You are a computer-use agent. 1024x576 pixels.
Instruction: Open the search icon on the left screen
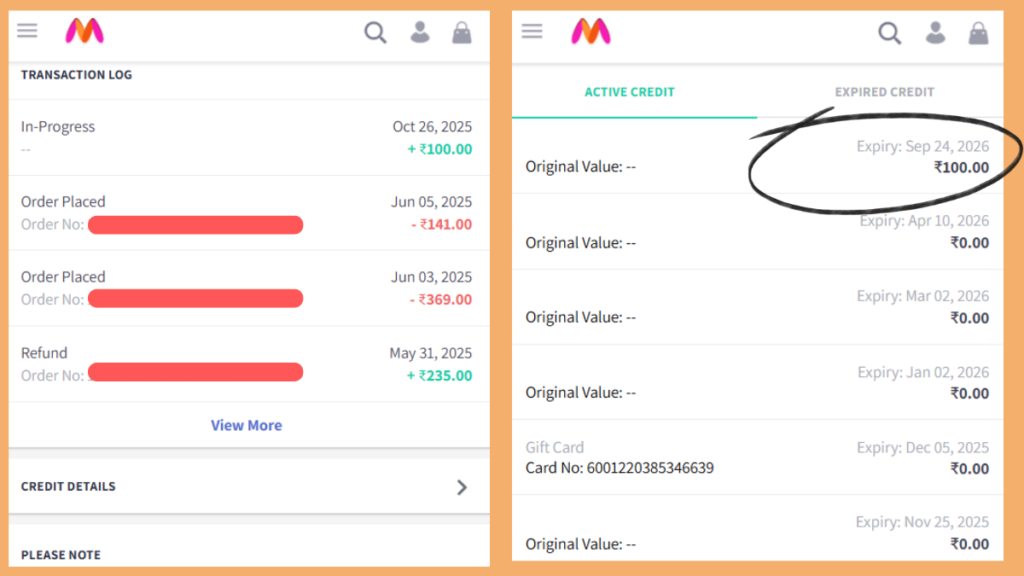pyautogui.click(x=375, y=32)
